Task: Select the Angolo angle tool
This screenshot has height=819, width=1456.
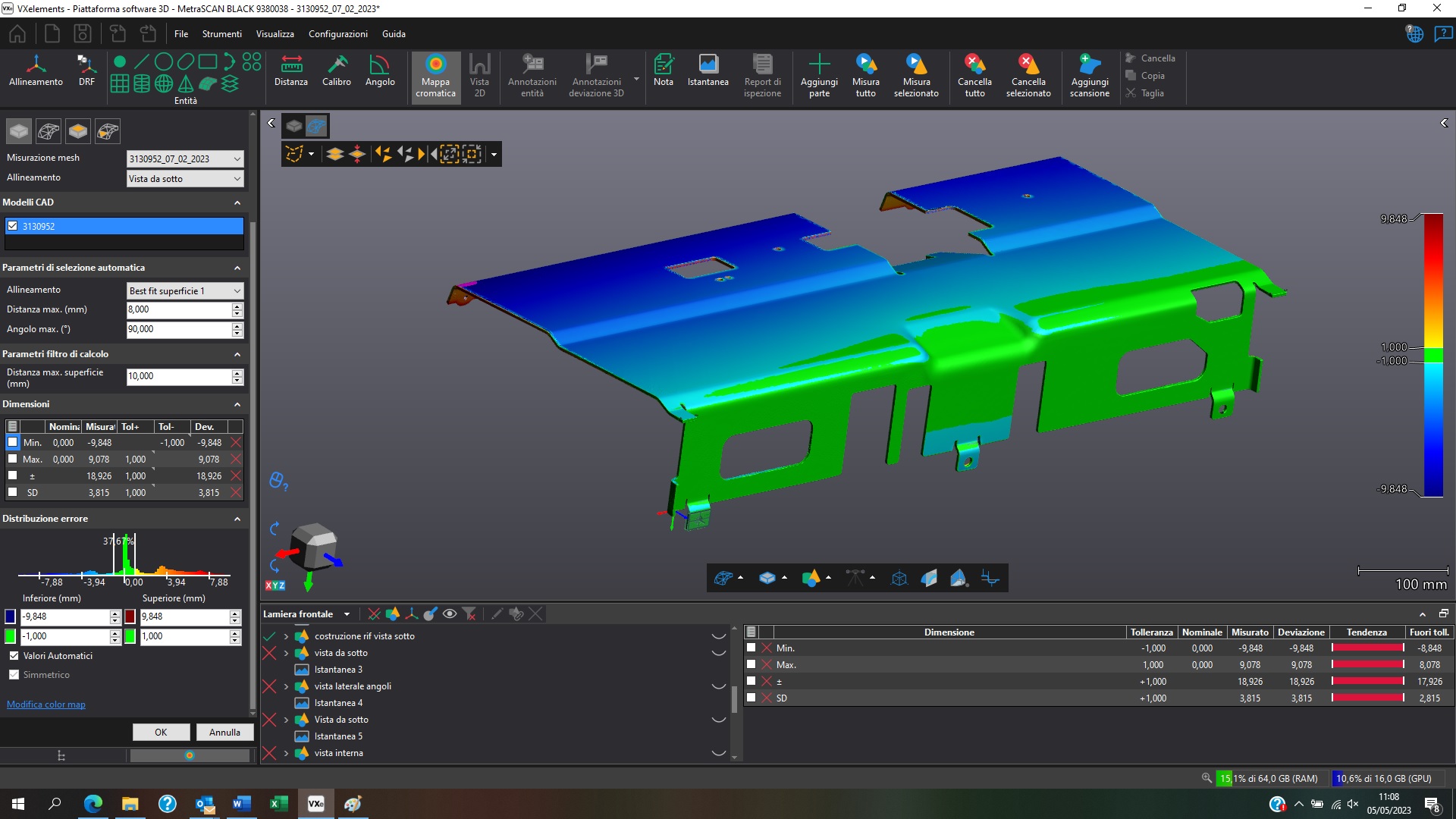Action: (x=379, y=70)
